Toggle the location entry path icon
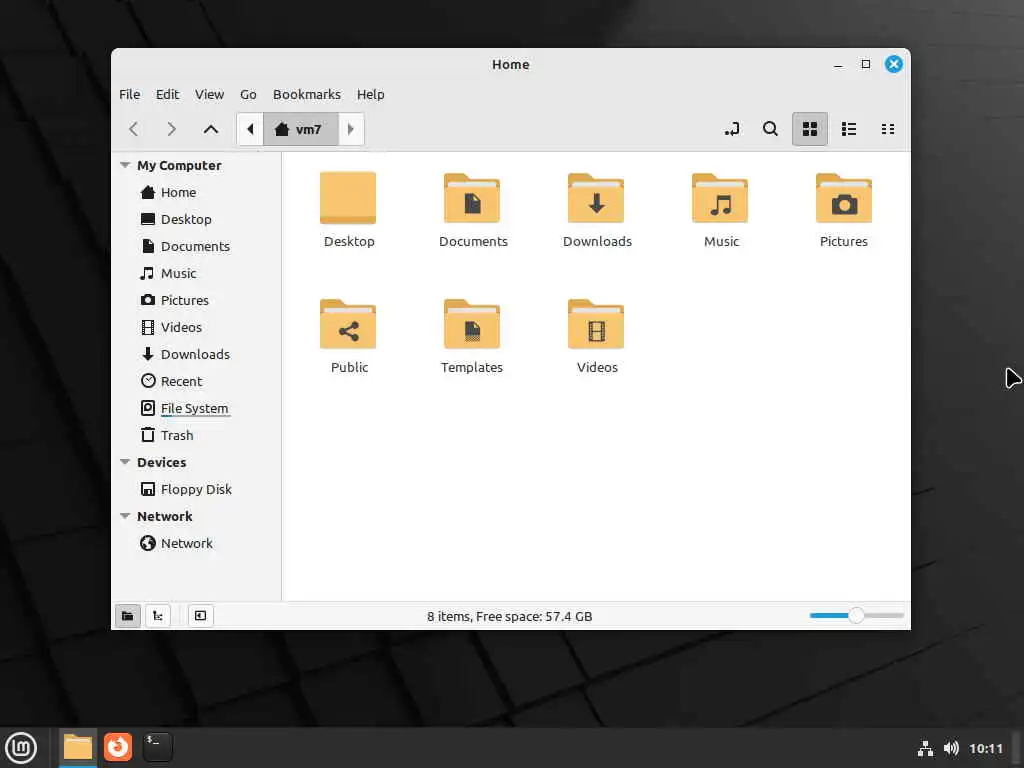 point(732,129)
